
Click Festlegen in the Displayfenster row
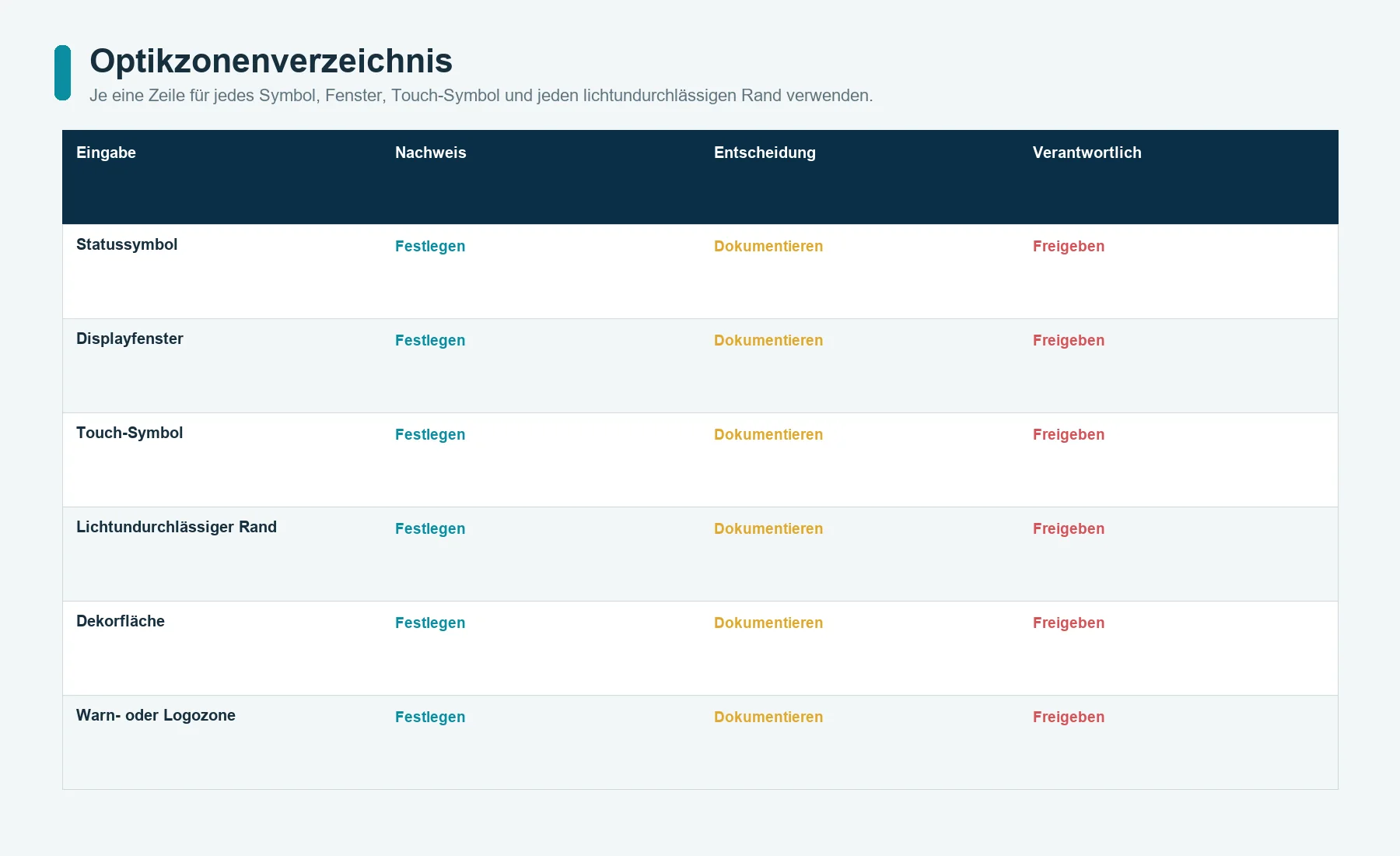click(x=430, y=341)
